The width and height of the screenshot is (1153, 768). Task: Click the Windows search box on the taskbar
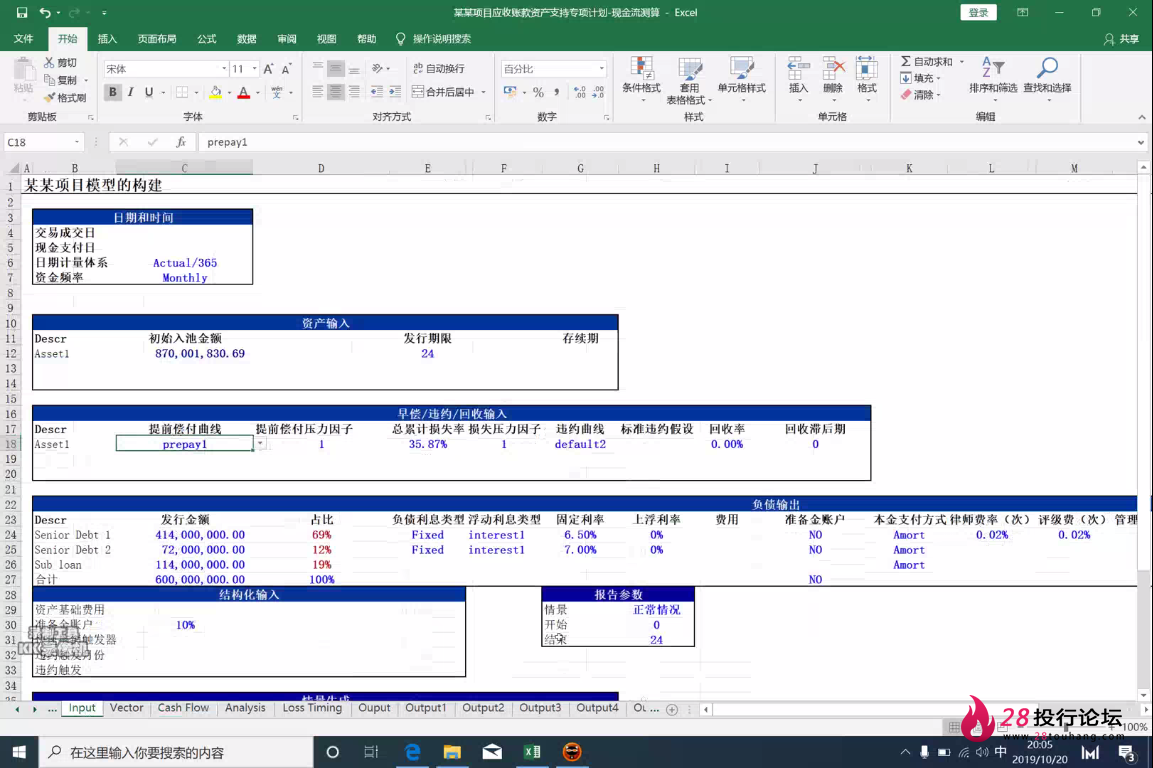[x=176, y=753]
